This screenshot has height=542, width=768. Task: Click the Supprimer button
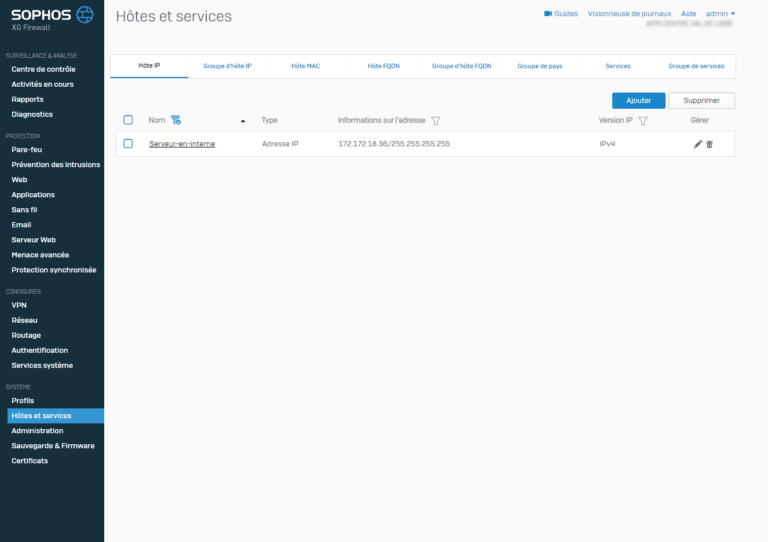point(701,100)
